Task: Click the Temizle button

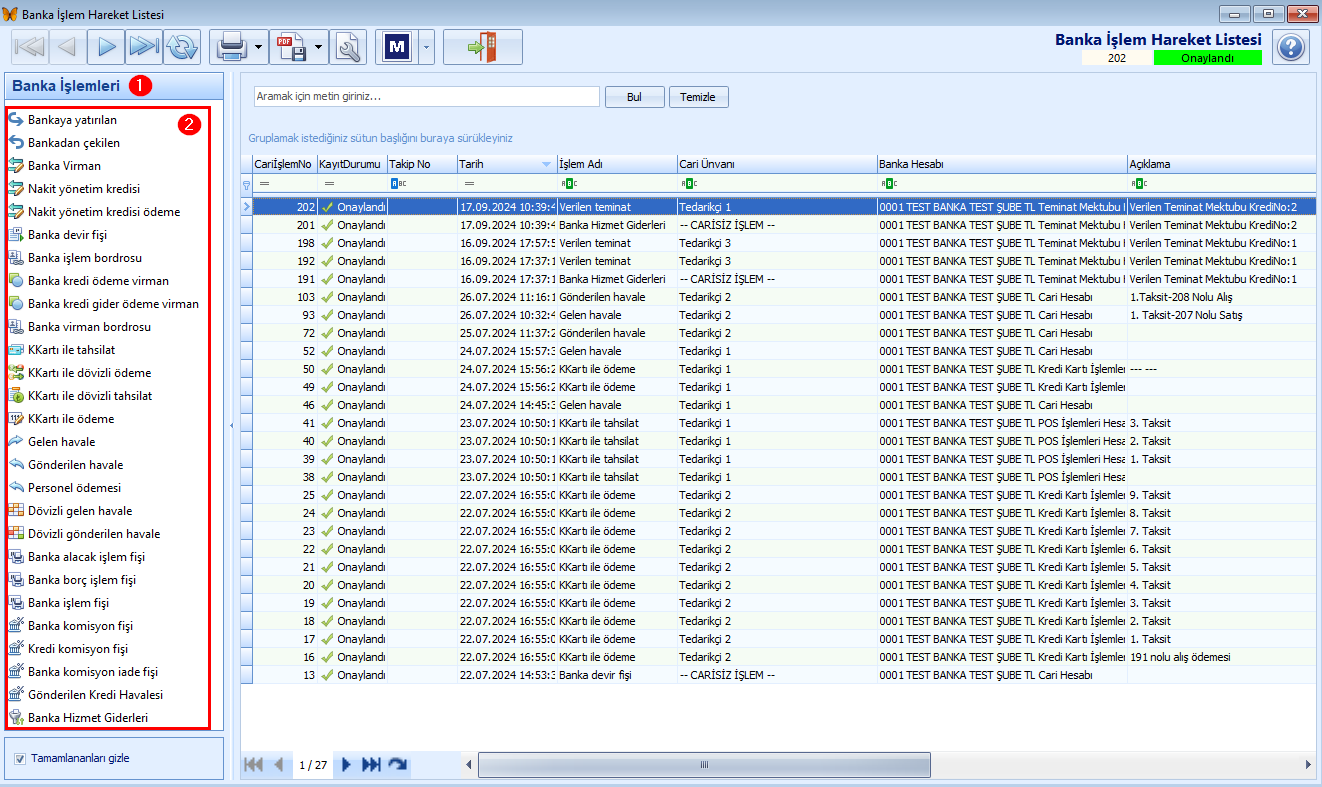Action: tap(698, 97)
